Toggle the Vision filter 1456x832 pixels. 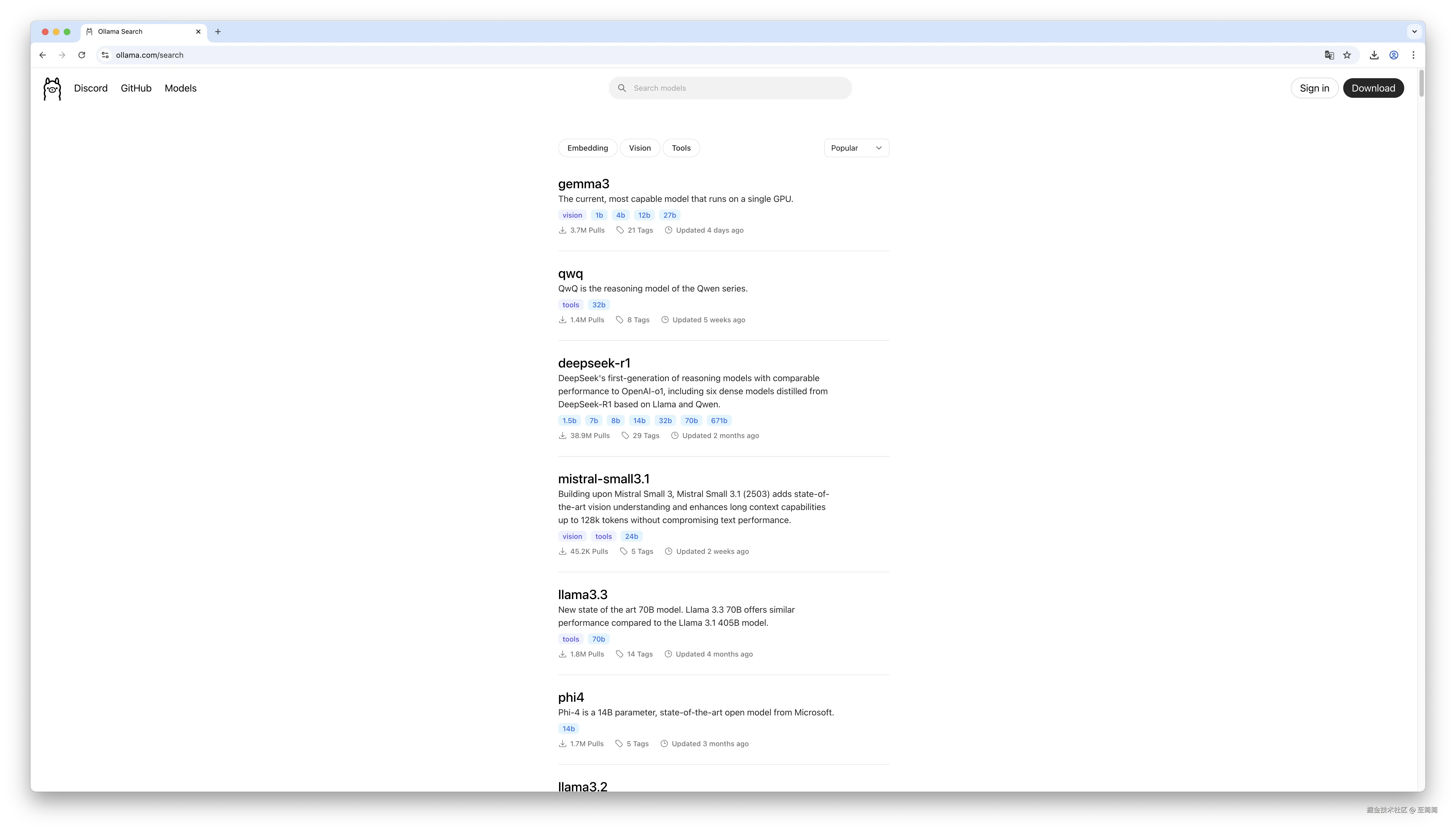639,148
